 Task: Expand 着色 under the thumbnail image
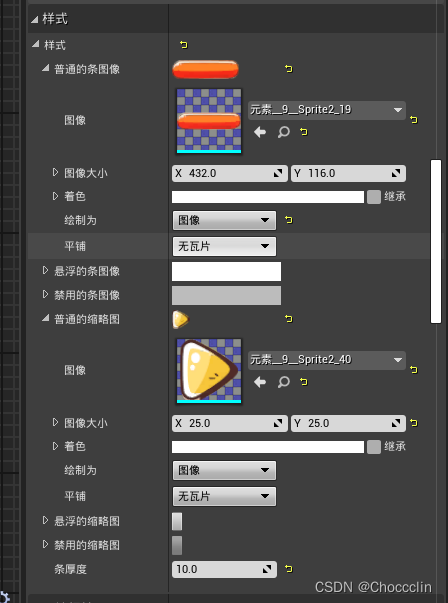coord(55,446)
